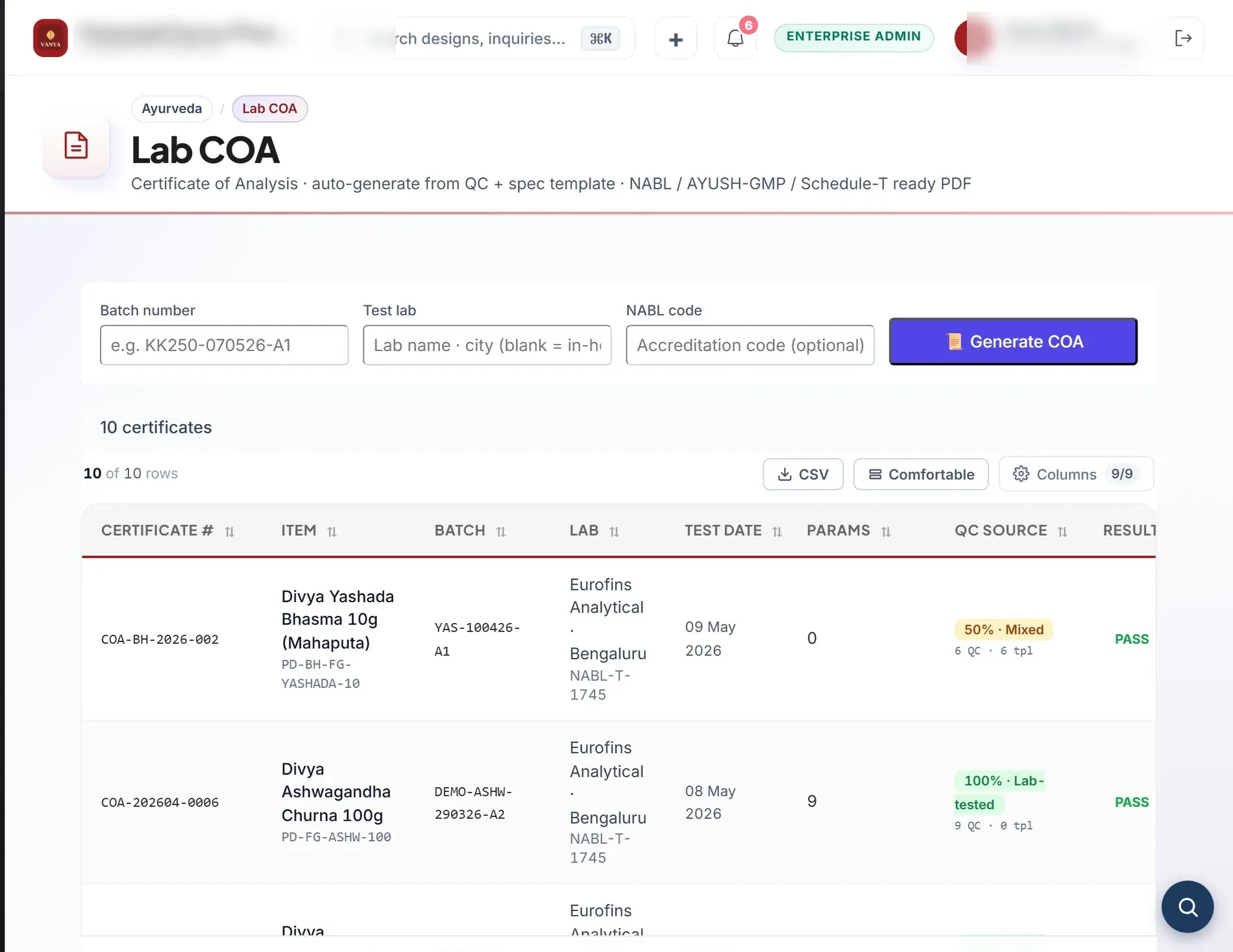This screenshot has height=952, width=1233.
Task: Focus the Test lab input field
Action: 487,345
